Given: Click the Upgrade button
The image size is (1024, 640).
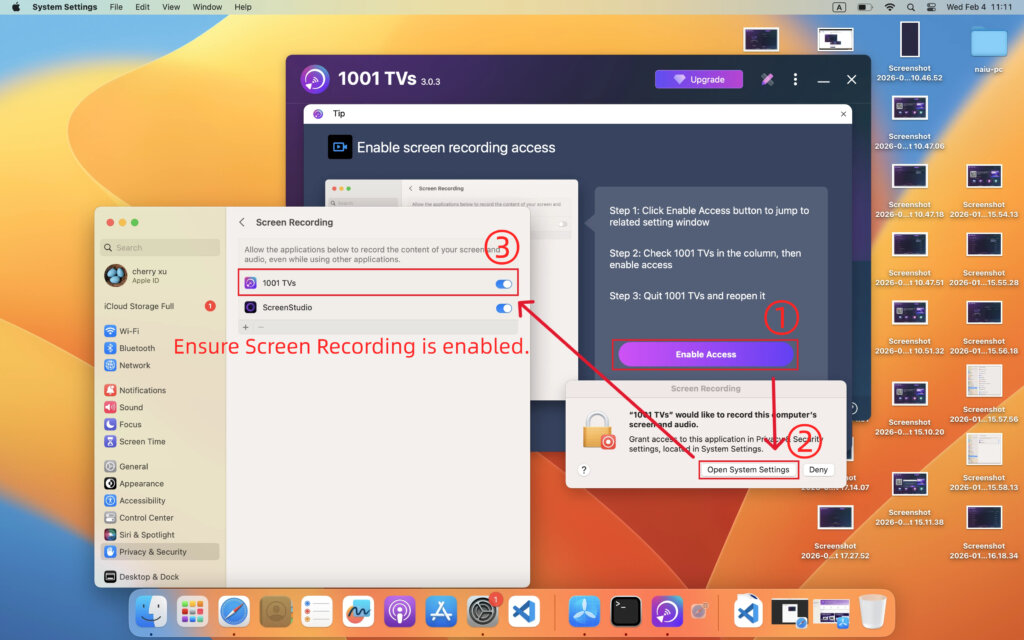Looking at the screenshot, I should [x=698, y=80].
